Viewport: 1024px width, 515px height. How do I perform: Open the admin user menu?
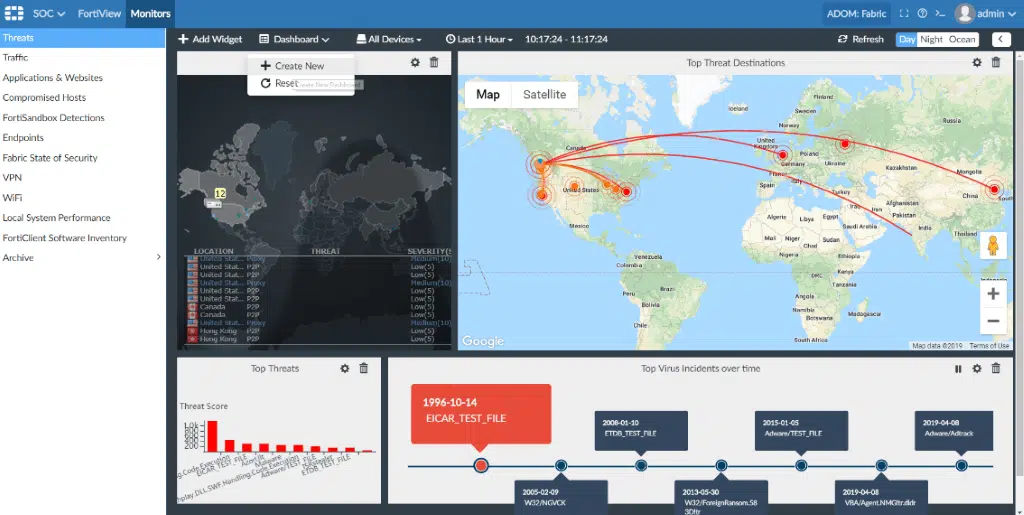point(986,13)
